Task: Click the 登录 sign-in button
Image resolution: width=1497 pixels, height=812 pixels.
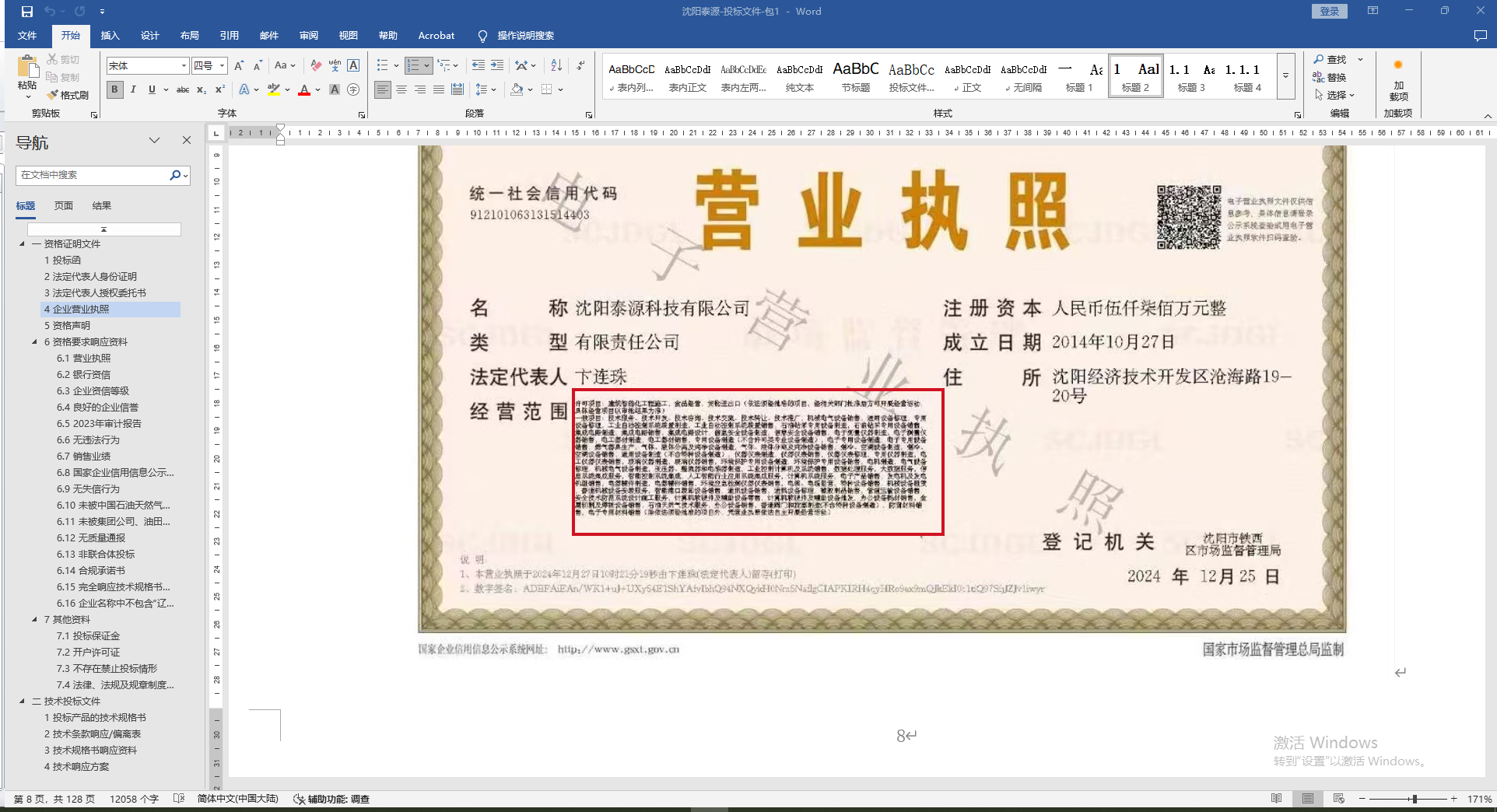Action: coord(1330,11)
